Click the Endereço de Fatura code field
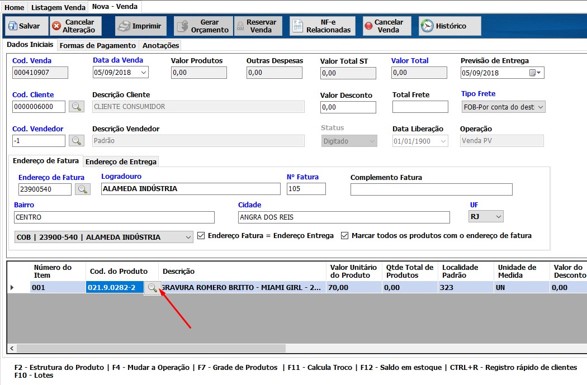Image resolution: width=587 pixels, height=385 pixels. (x=45, y=189)
